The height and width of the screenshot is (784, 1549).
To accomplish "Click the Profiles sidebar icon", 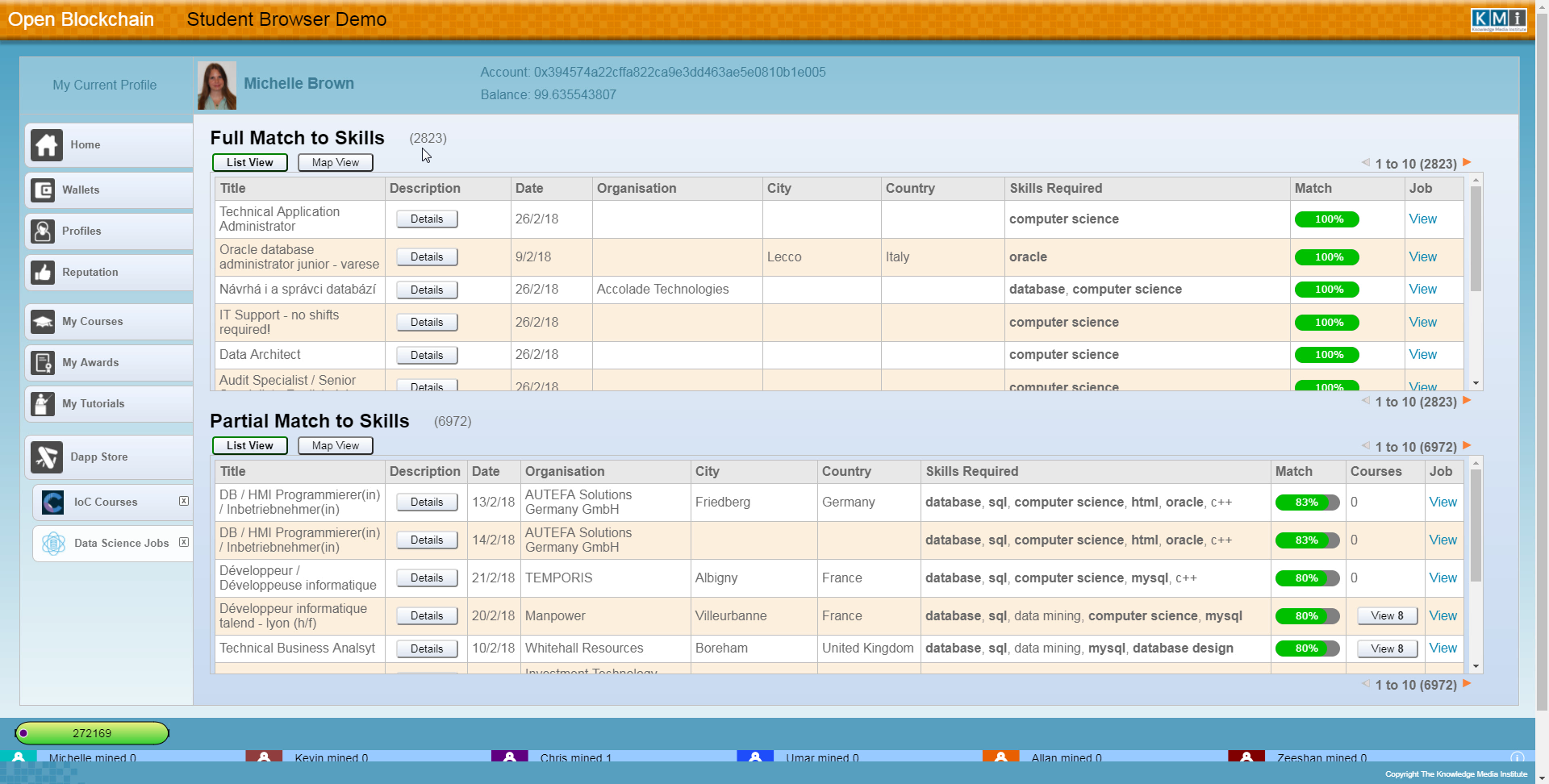I will [x=43, y=231].
